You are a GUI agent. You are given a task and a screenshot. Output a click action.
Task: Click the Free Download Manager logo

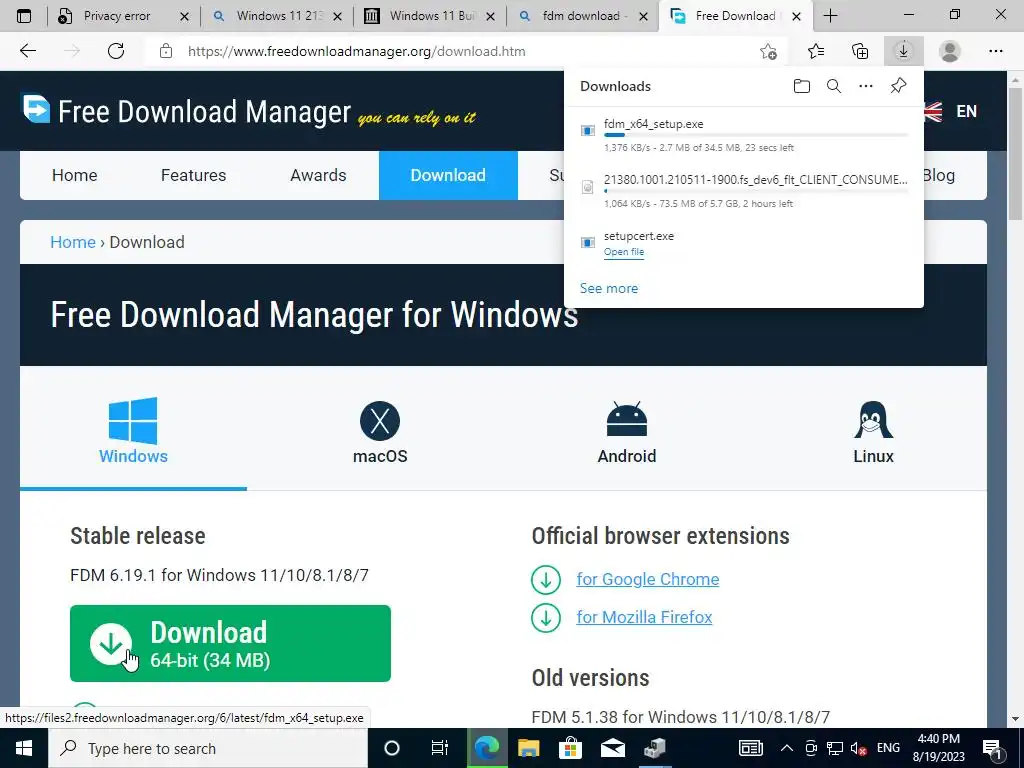(36, 108)
